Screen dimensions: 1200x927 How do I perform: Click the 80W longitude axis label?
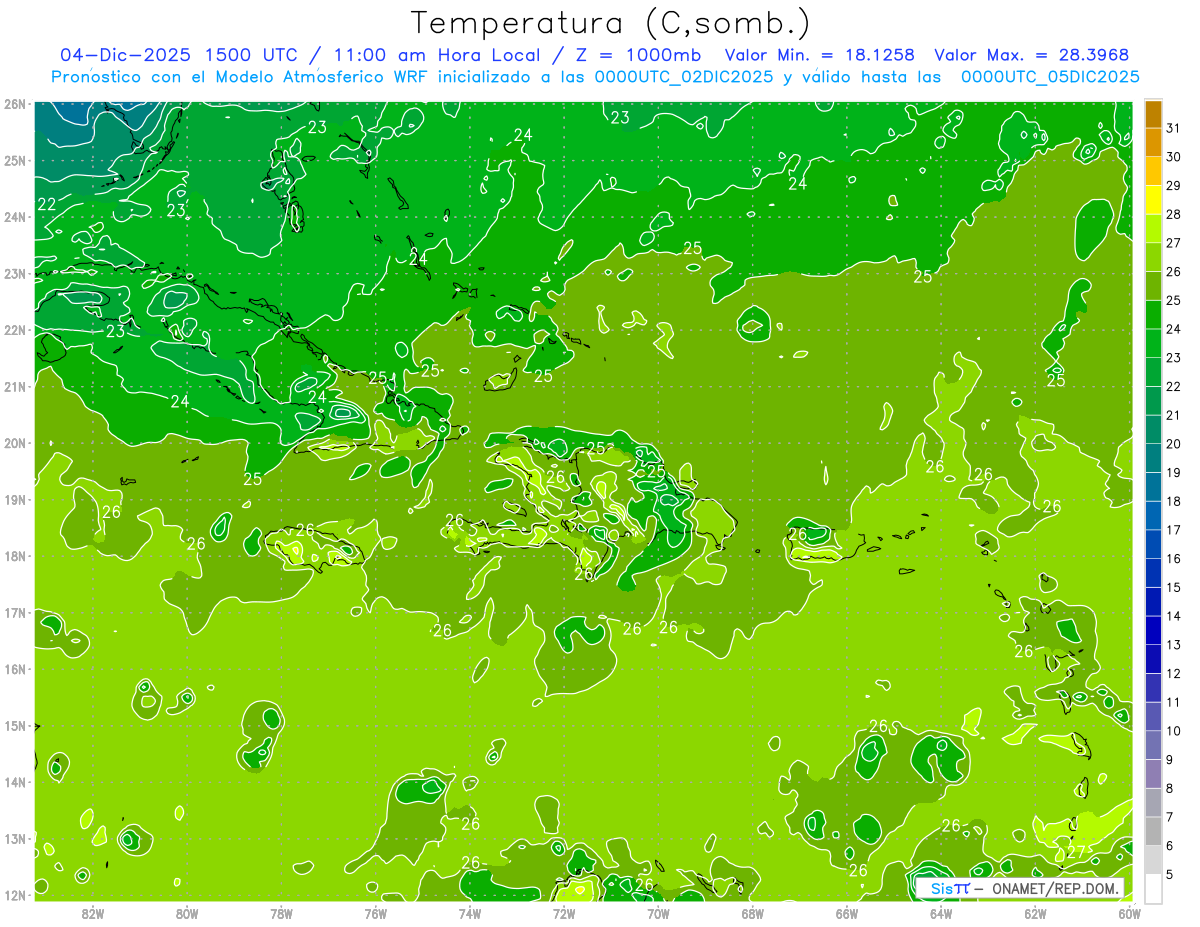[187, 913]
